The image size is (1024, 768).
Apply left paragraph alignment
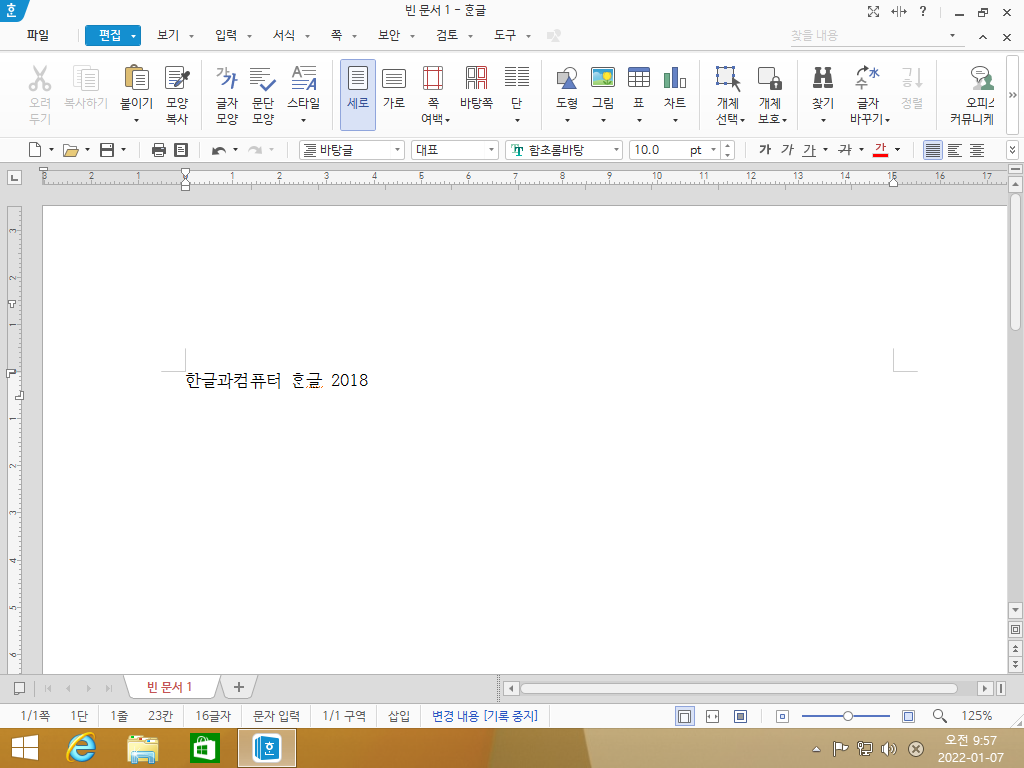tap(955, 150)
